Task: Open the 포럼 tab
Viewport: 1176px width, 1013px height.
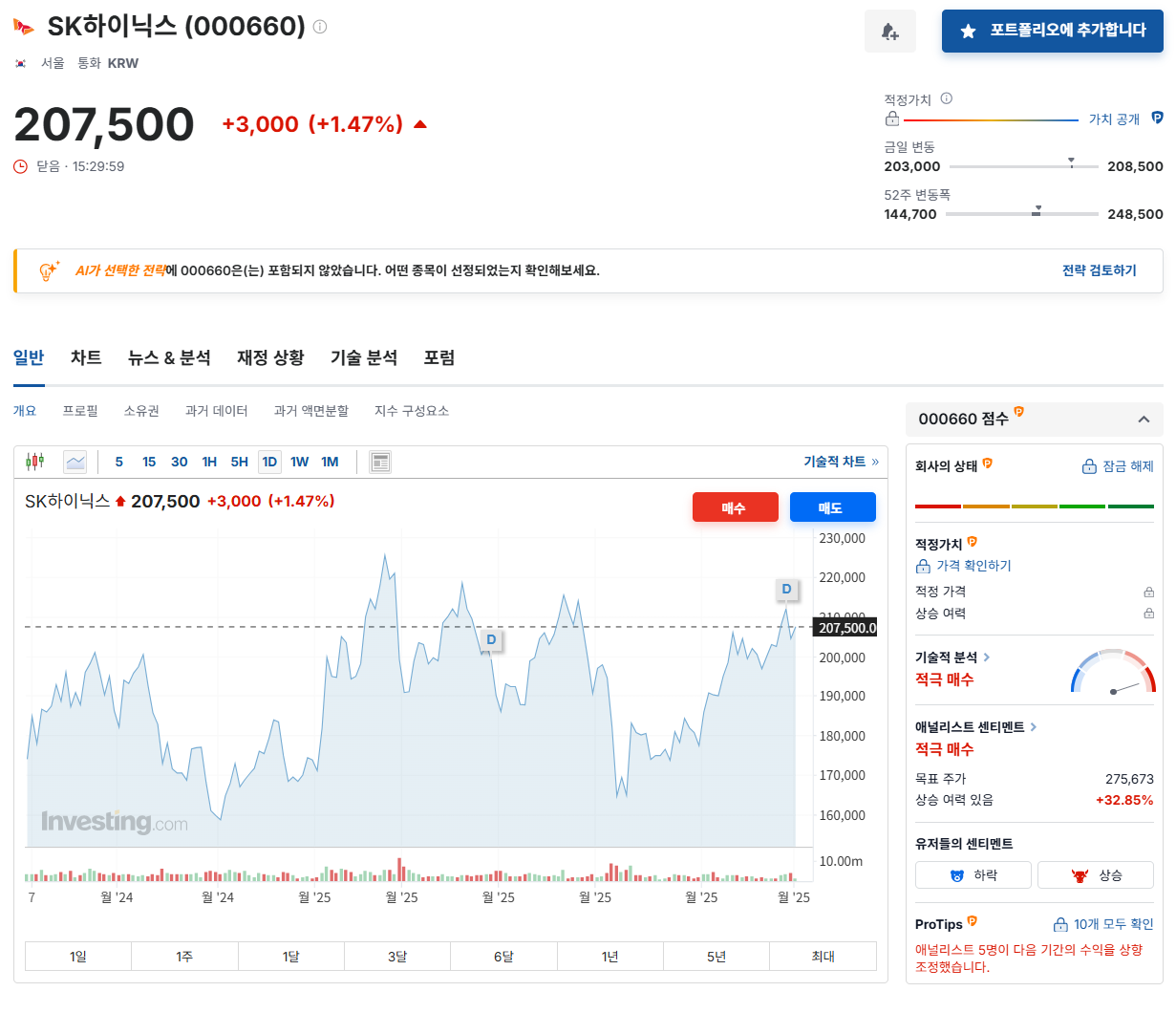Action: 439,357
